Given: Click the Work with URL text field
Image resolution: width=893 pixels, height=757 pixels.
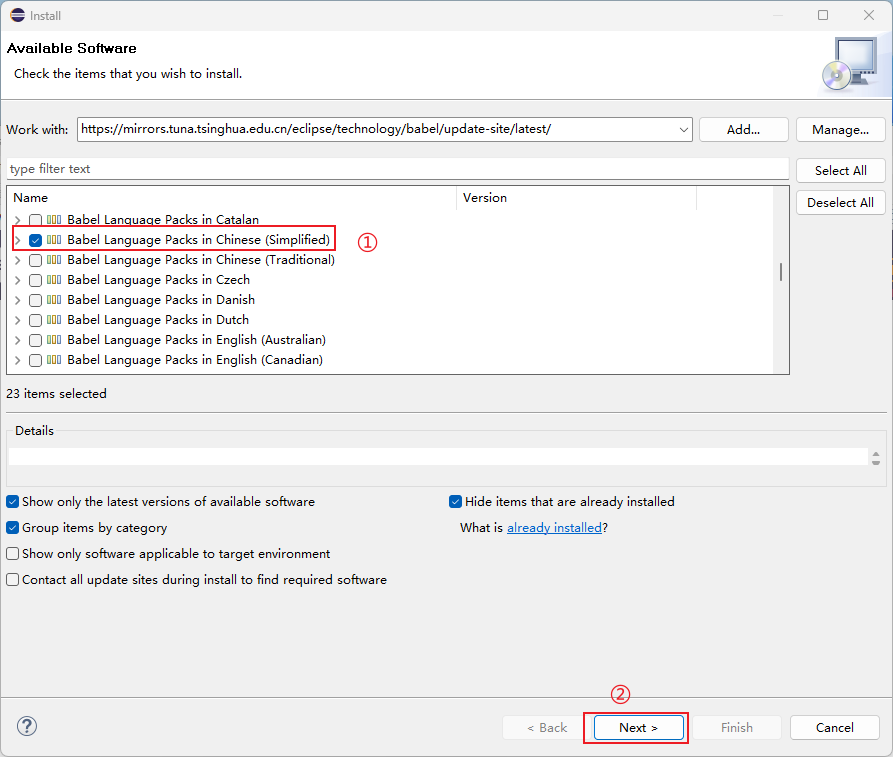Looking at the screenshot, I should [x=377, y=129].
